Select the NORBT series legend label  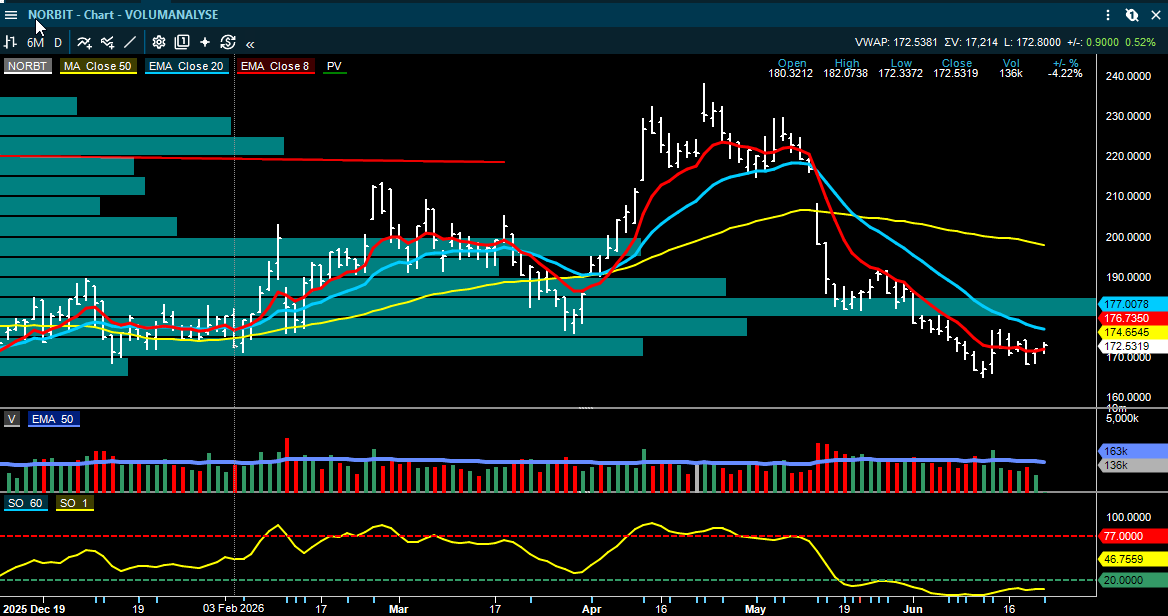pos(27,66)
